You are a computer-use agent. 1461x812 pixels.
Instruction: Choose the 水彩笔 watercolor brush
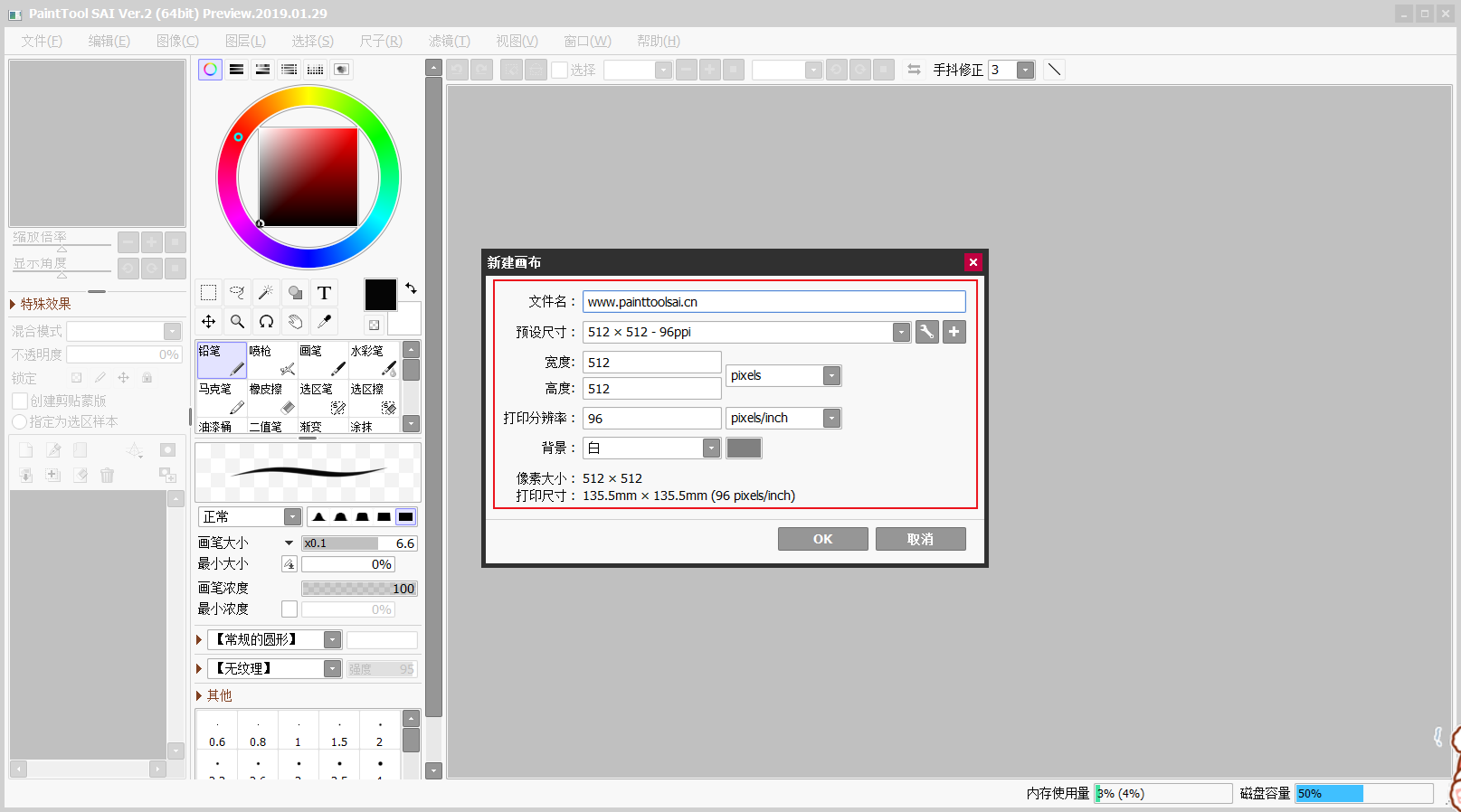pos(374,360)
